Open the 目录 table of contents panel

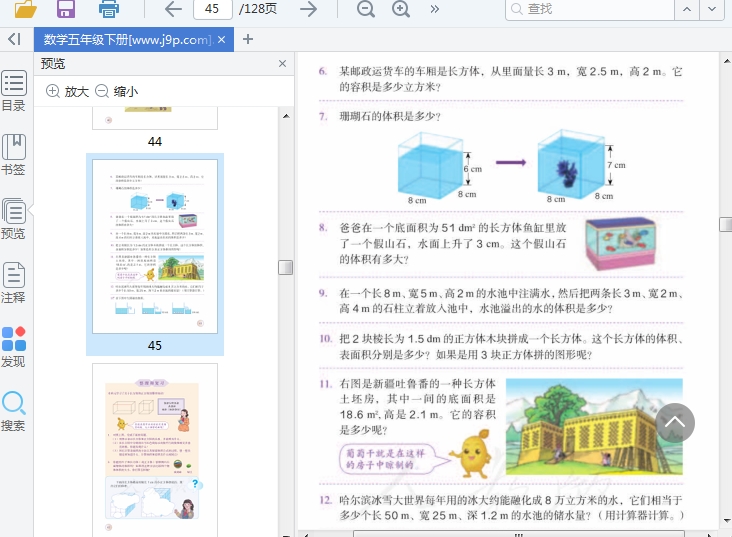point(14,91)
